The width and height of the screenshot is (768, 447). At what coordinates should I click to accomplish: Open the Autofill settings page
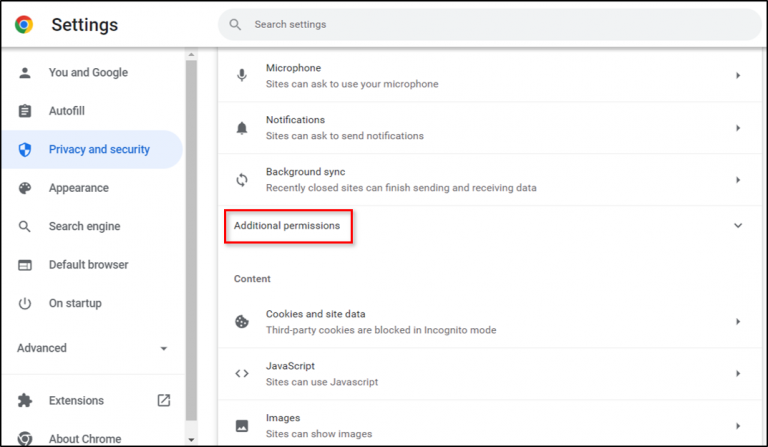68,111
